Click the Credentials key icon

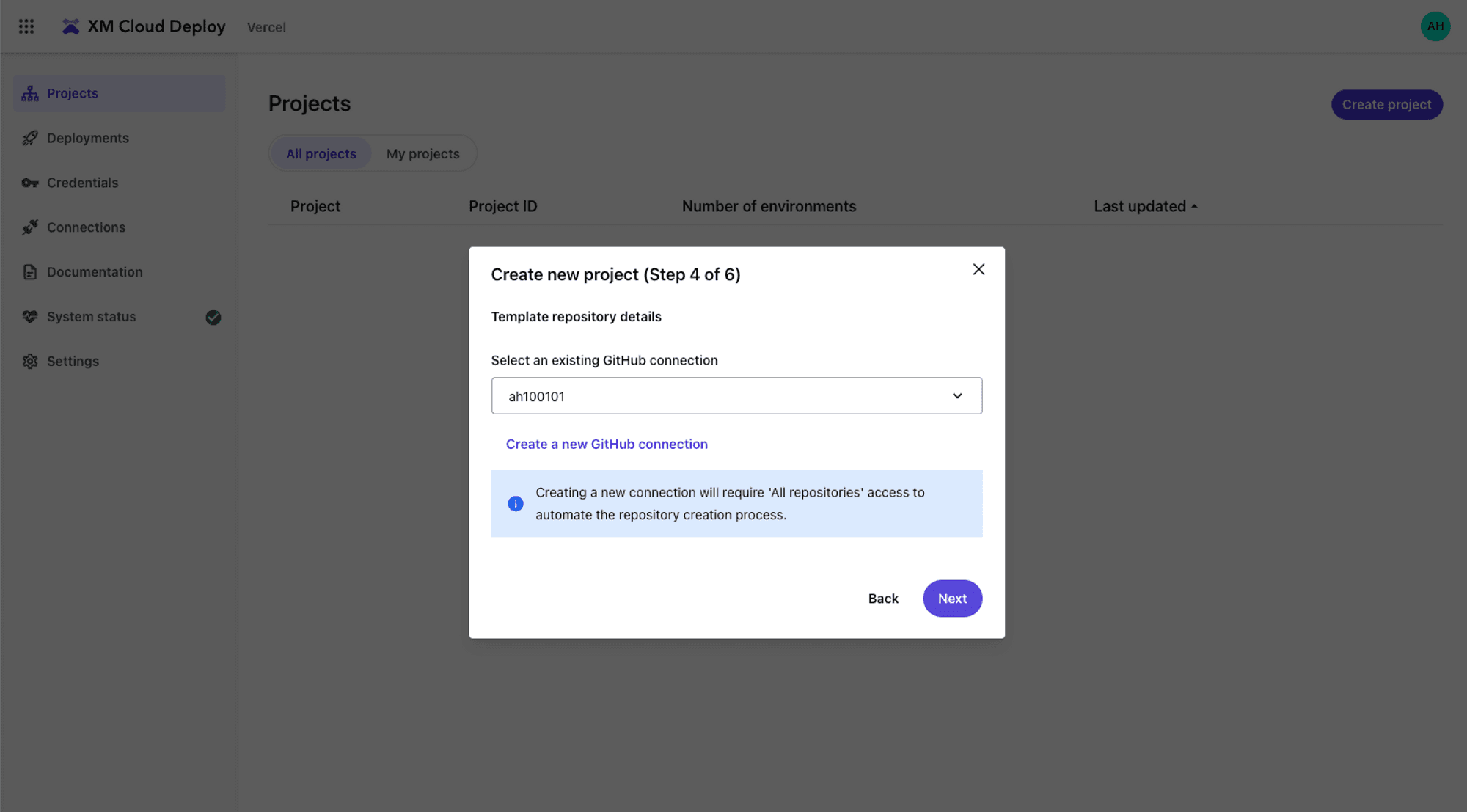point(30,183)
